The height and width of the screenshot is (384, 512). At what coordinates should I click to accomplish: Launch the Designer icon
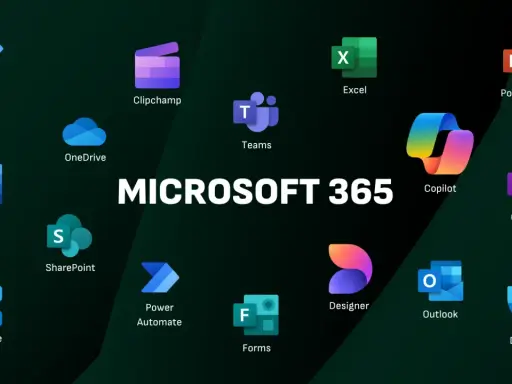click(x=350, y=269)
